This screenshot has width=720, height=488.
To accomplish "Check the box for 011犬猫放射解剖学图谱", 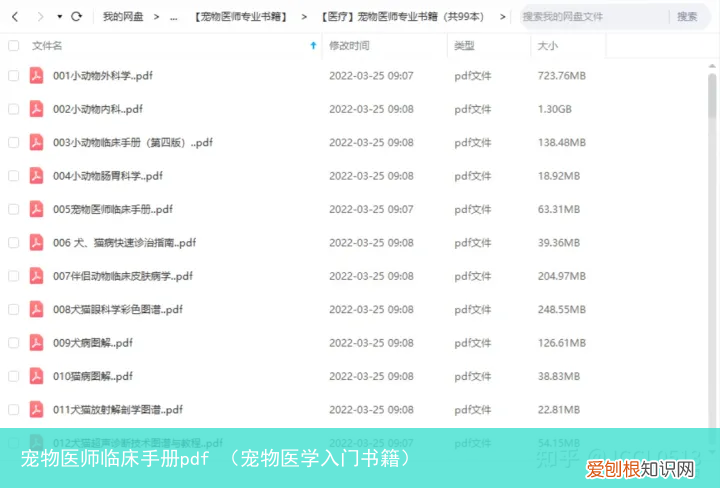I will click(x=13, y=409).
